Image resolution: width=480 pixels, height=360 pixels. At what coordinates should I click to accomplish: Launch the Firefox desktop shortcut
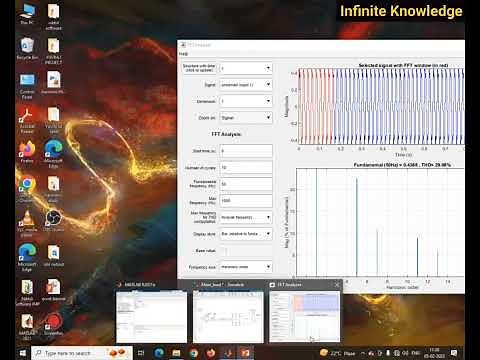click(x=27, y=152)
